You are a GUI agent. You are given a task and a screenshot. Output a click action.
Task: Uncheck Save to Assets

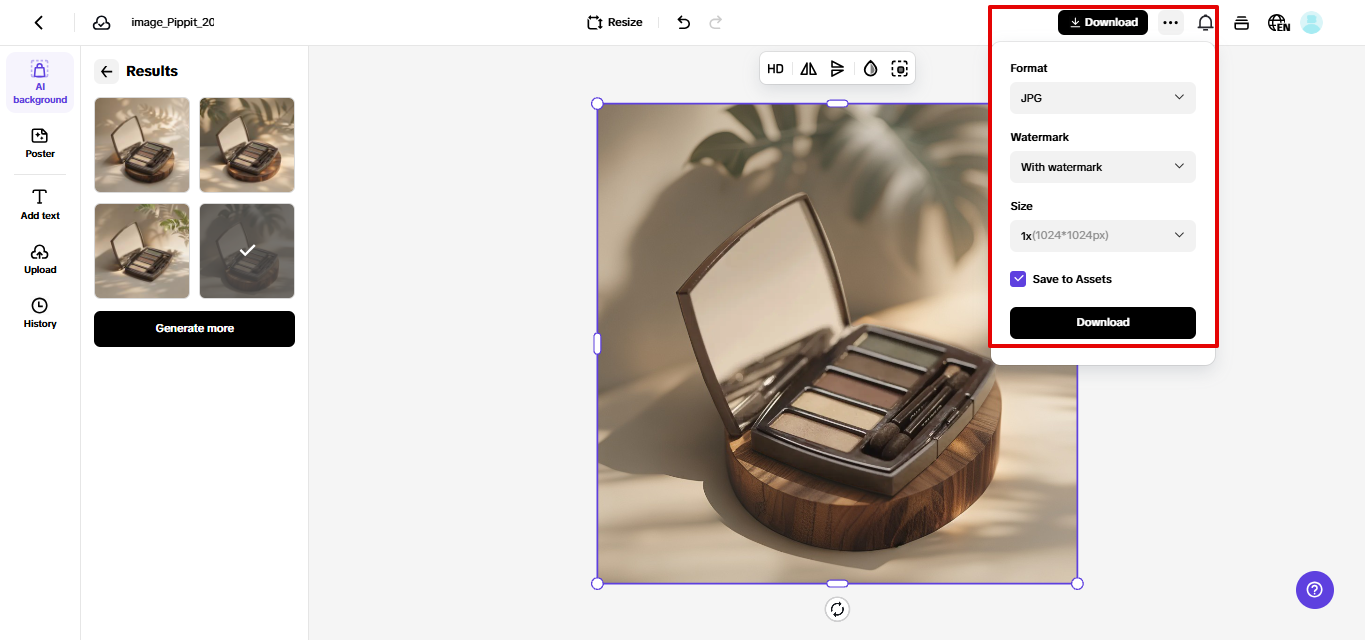[x=1018, y=278]
